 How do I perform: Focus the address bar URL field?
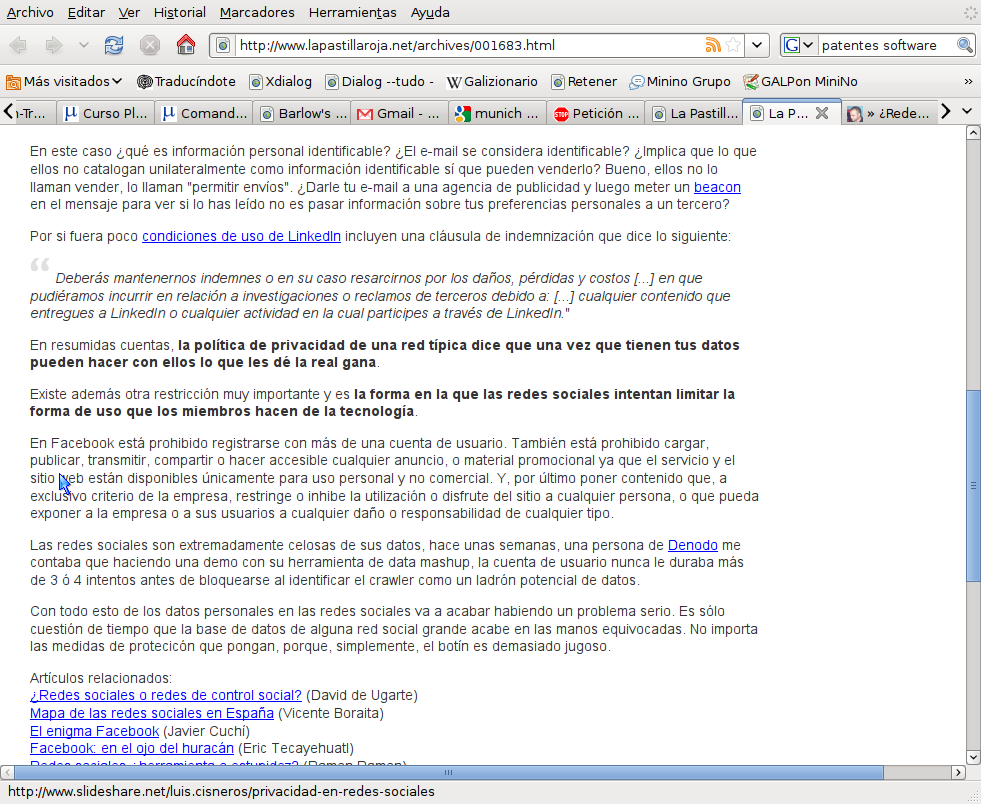click(x=469, y=45)
